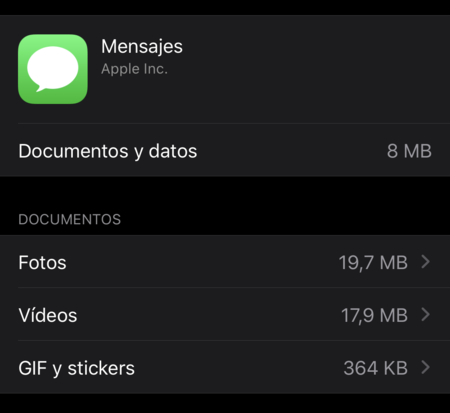The width and height of the screenshot is (450, 413).
Task: Tap the 17,9 MB Vídeos size
Action: point(374,315)
